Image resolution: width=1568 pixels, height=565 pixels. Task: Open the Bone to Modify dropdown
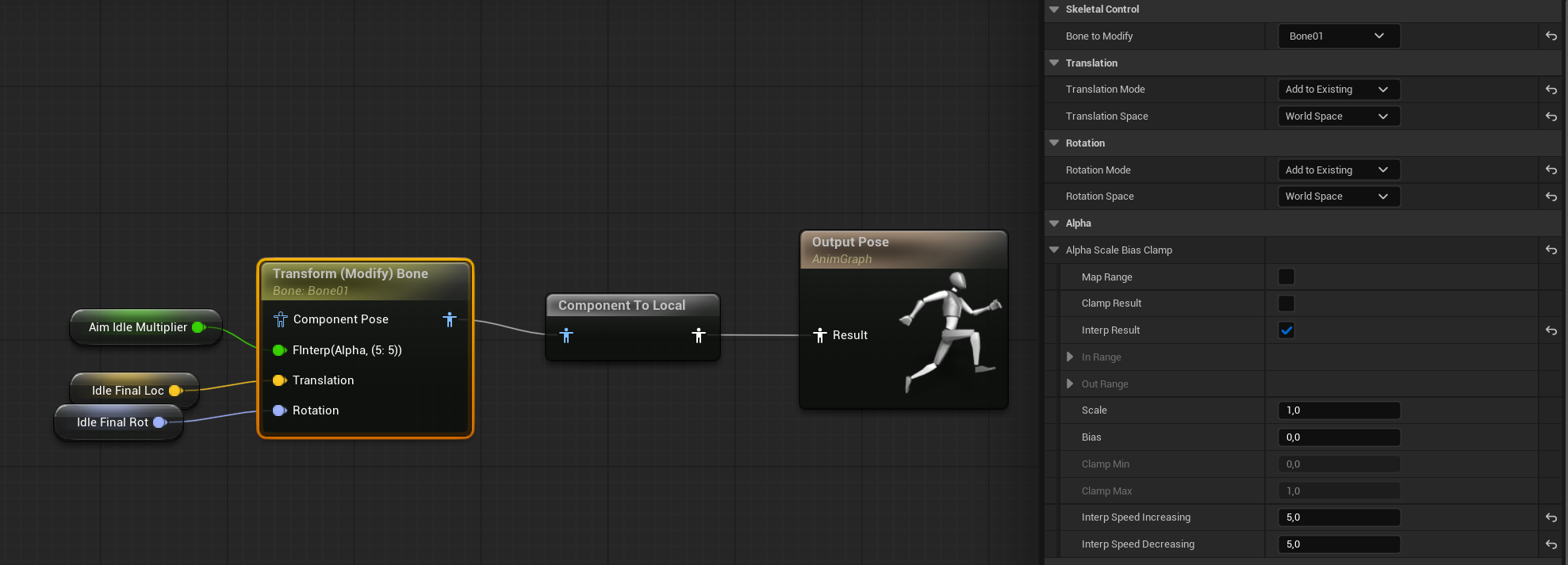1338,36
